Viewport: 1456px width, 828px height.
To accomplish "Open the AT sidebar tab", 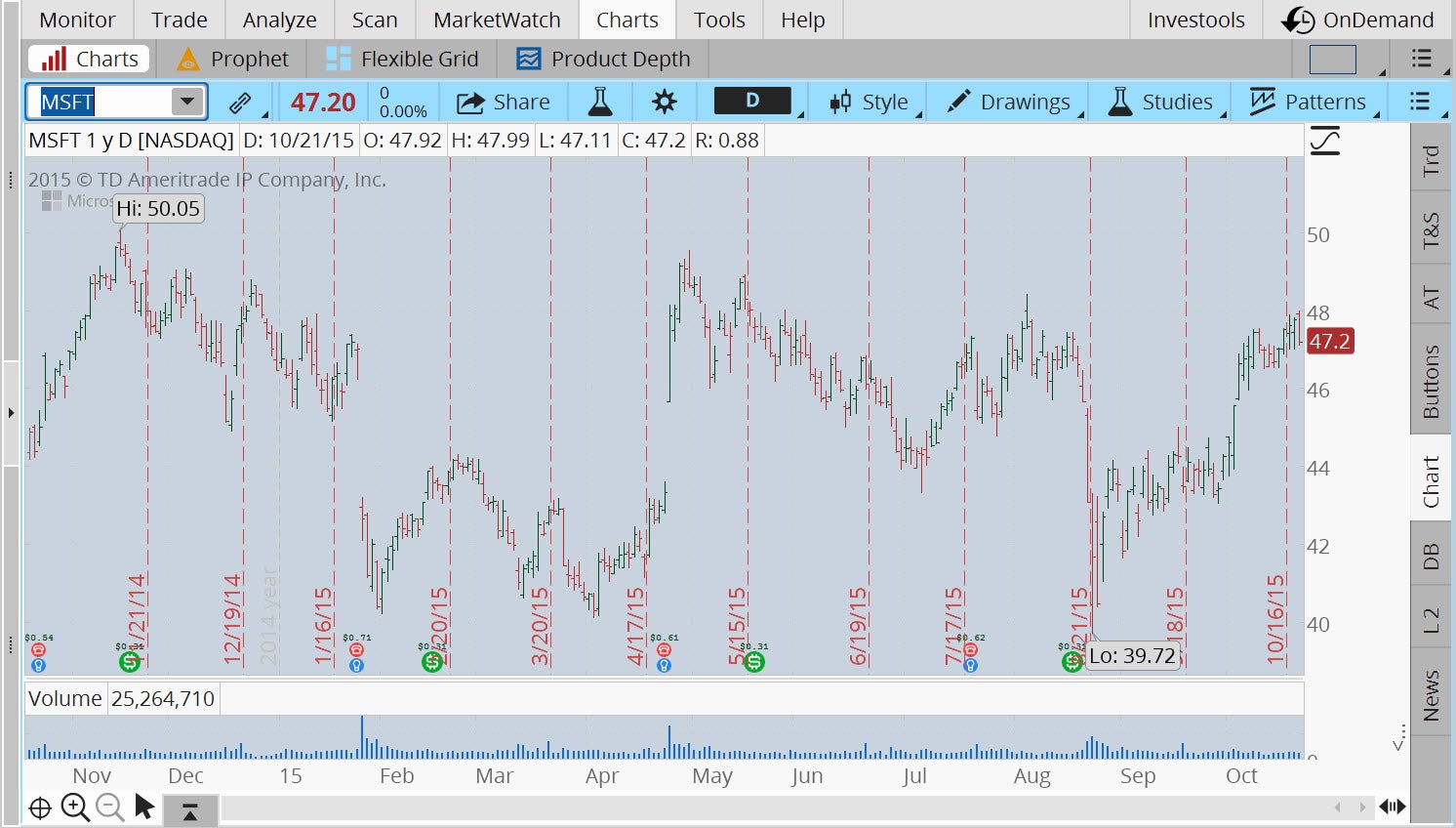I will click(1431, 297).
